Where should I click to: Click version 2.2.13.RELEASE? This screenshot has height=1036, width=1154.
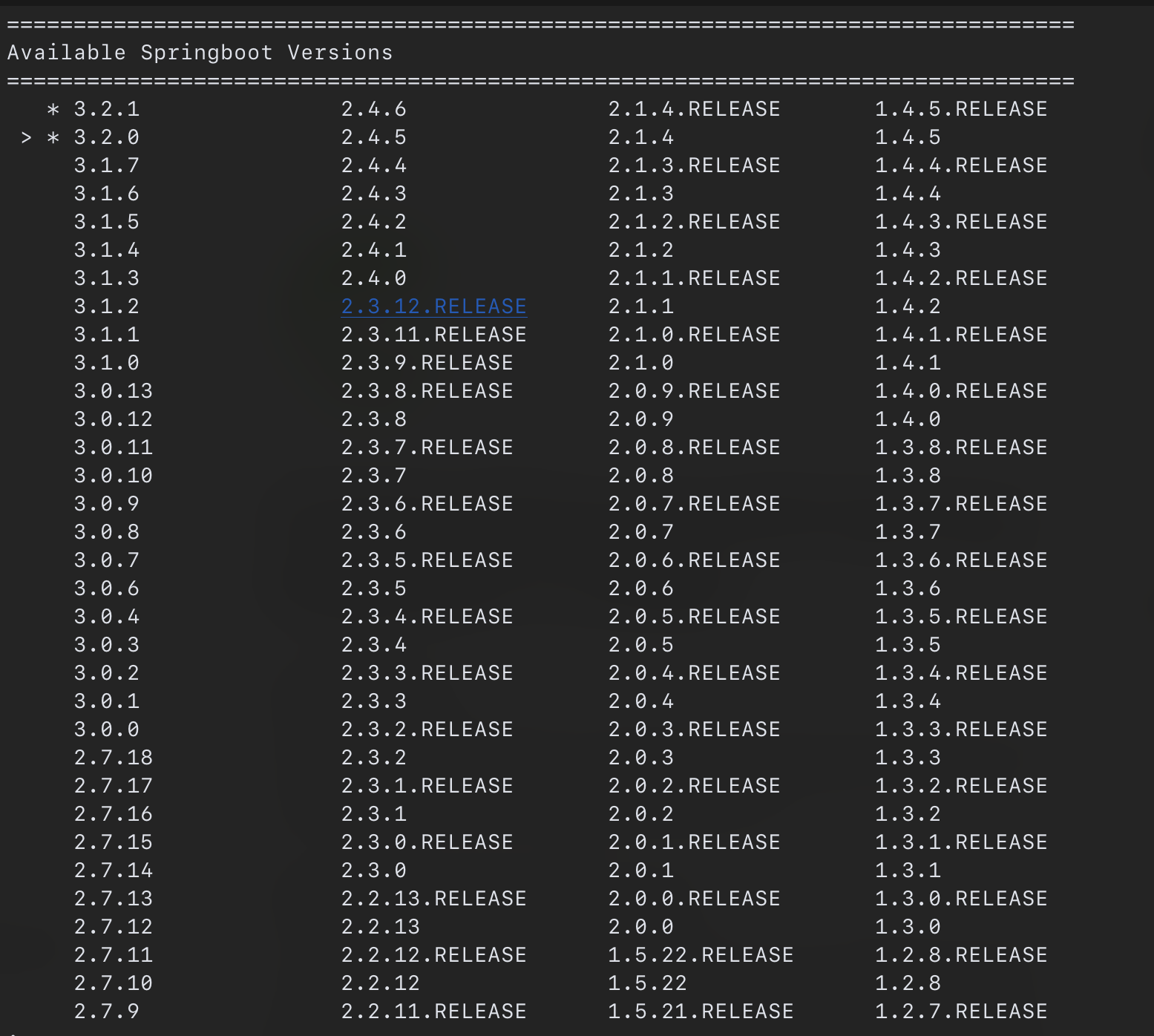(x=434, y=899)
